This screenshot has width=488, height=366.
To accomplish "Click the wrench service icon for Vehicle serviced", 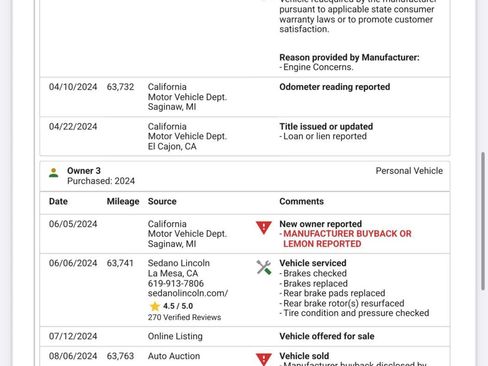I will [x=264, y=267].
